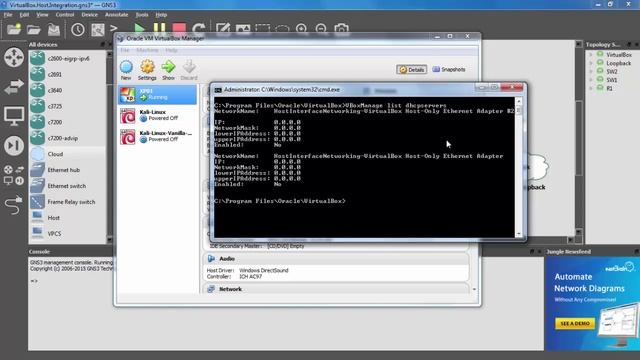The height and width of the screenshot is (360, 640).
Task: Select the XP01 running virtual machine
Action: point(158,94)
